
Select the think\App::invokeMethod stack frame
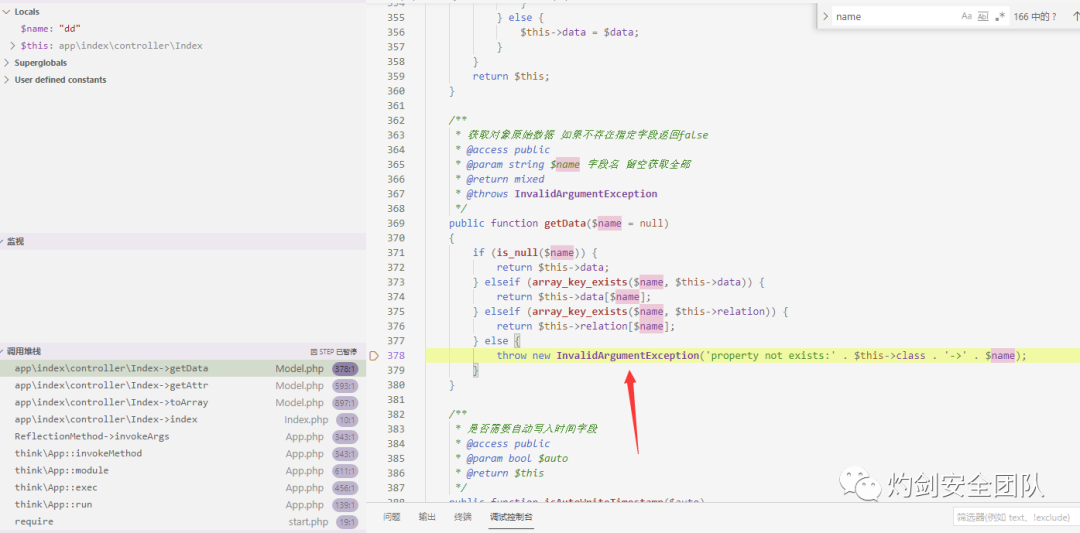(183, 454)
